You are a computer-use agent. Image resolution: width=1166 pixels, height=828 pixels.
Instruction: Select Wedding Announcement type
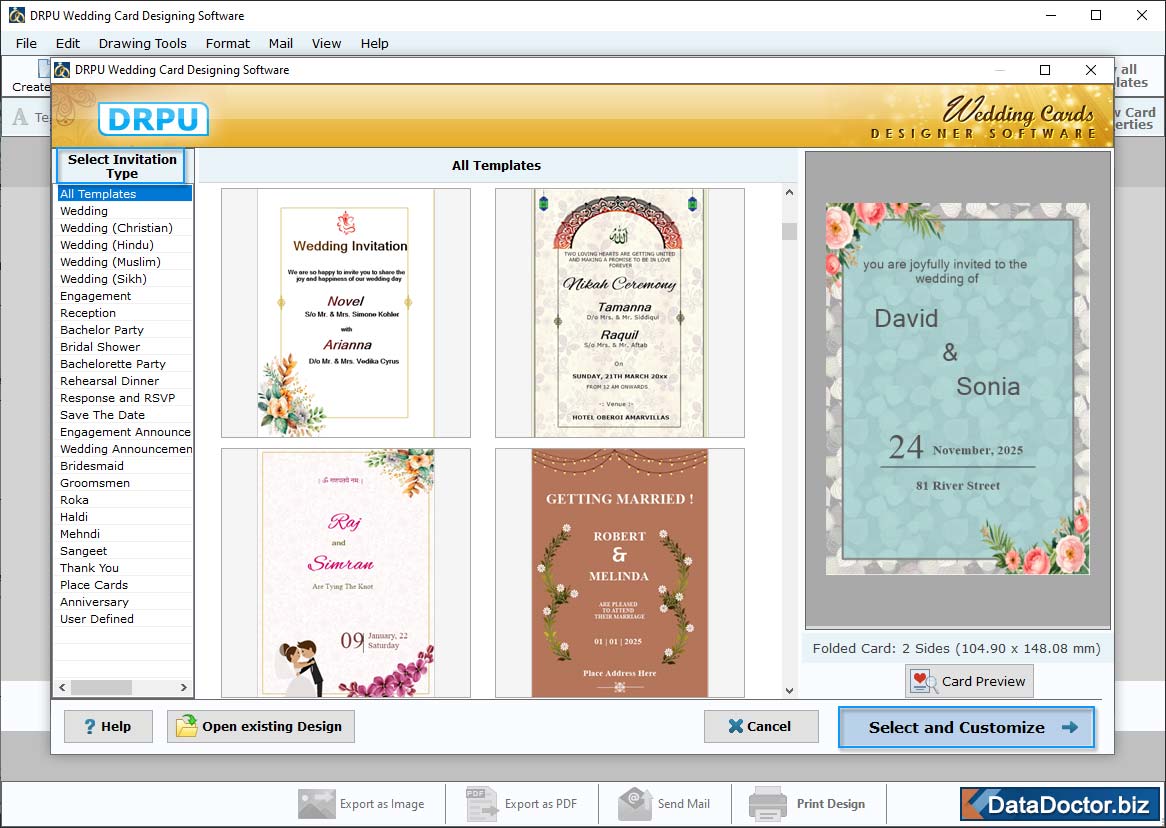pos(124,449)
